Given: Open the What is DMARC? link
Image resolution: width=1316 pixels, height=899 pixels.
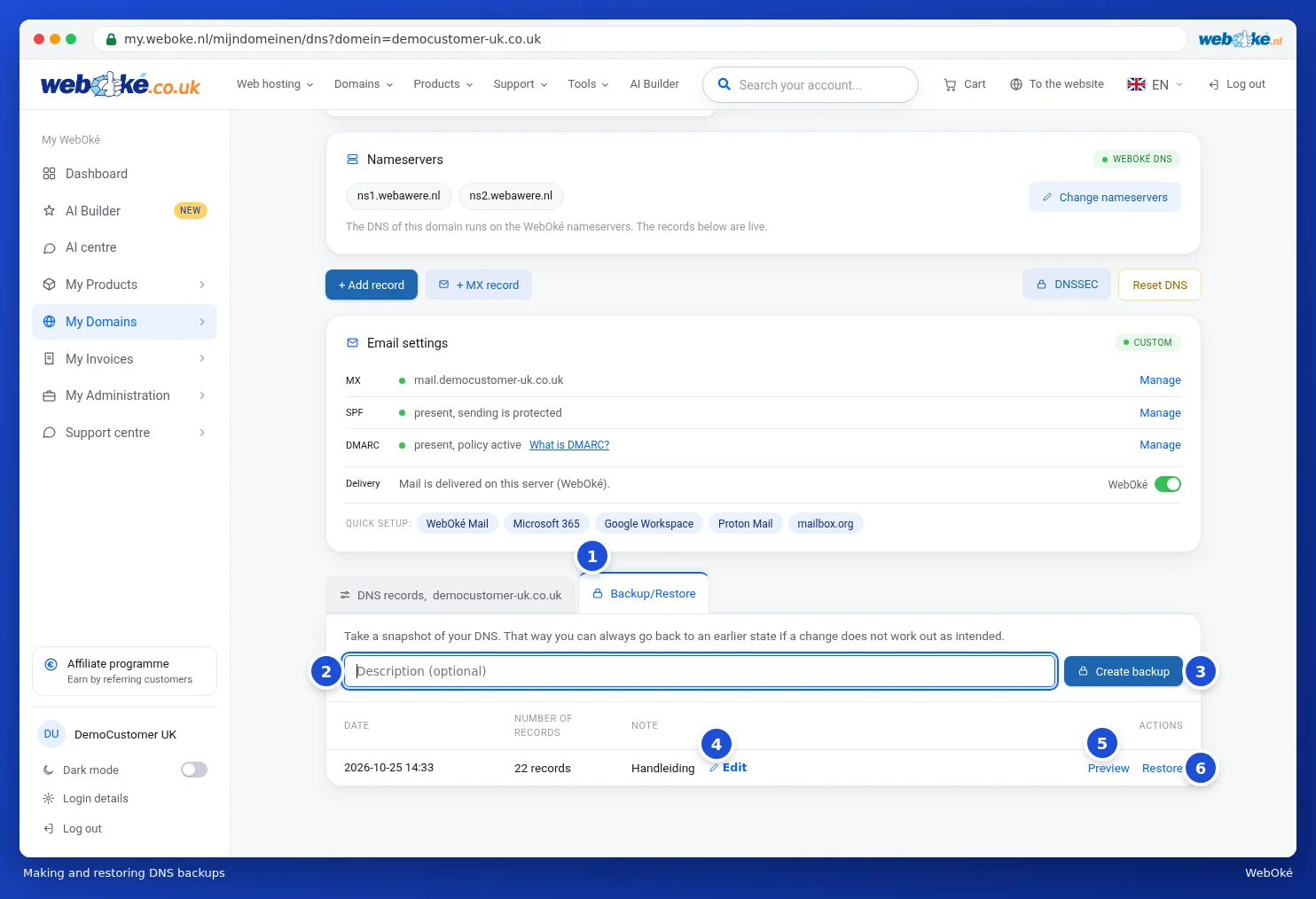Looking at the screenshot, I should (569, 445).
